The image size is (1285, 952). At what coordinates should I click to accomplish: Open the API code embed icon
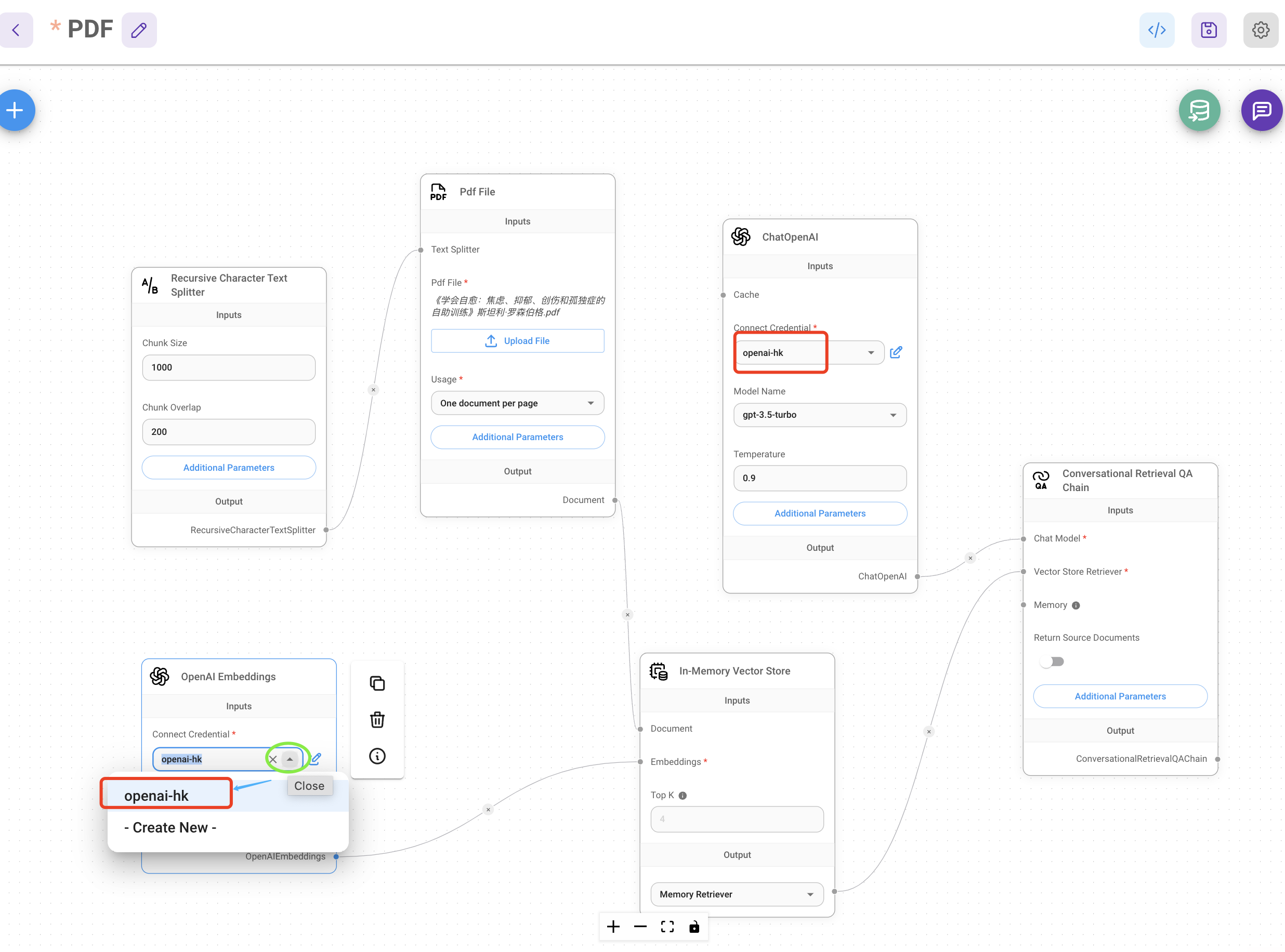(x=1157, y=30)
